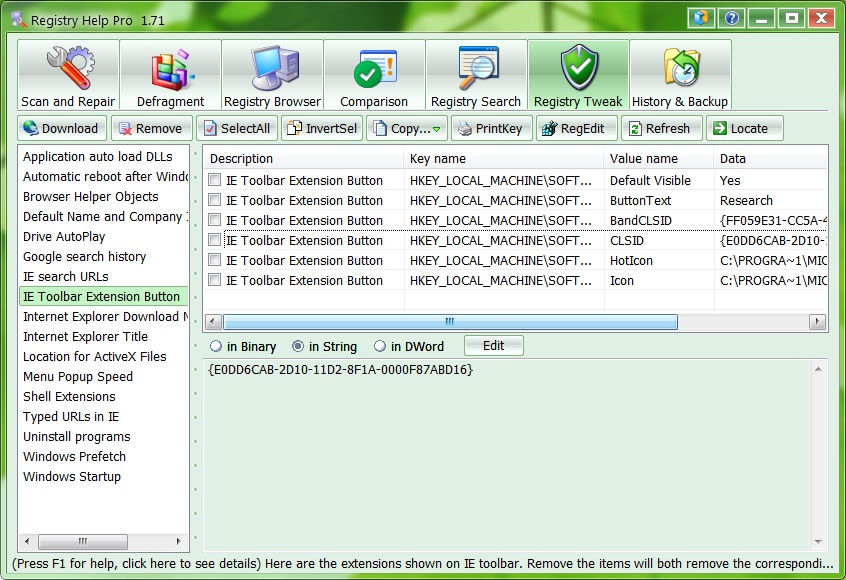Click the value pane's scroll-up arrow
This screenshot has height=580, width=846.
pos(818,369)
